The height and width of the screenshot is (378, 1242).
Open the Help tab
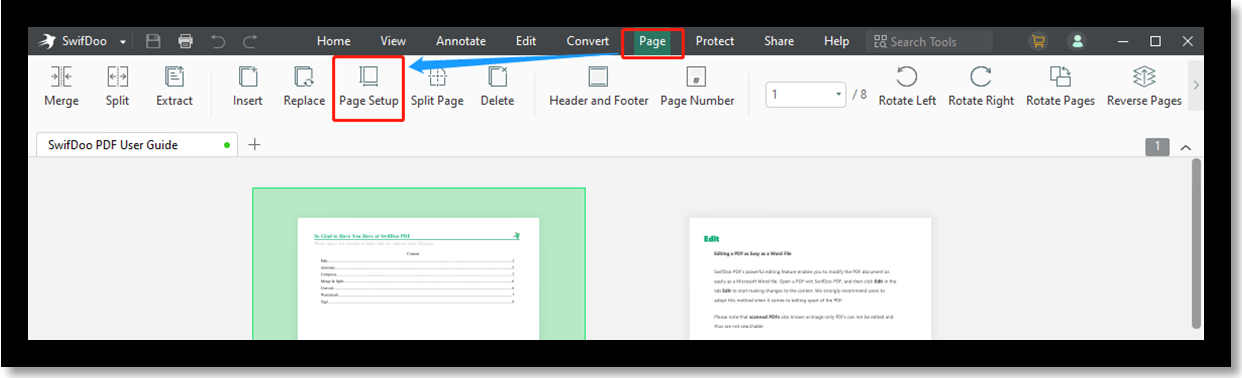point(836,41)
